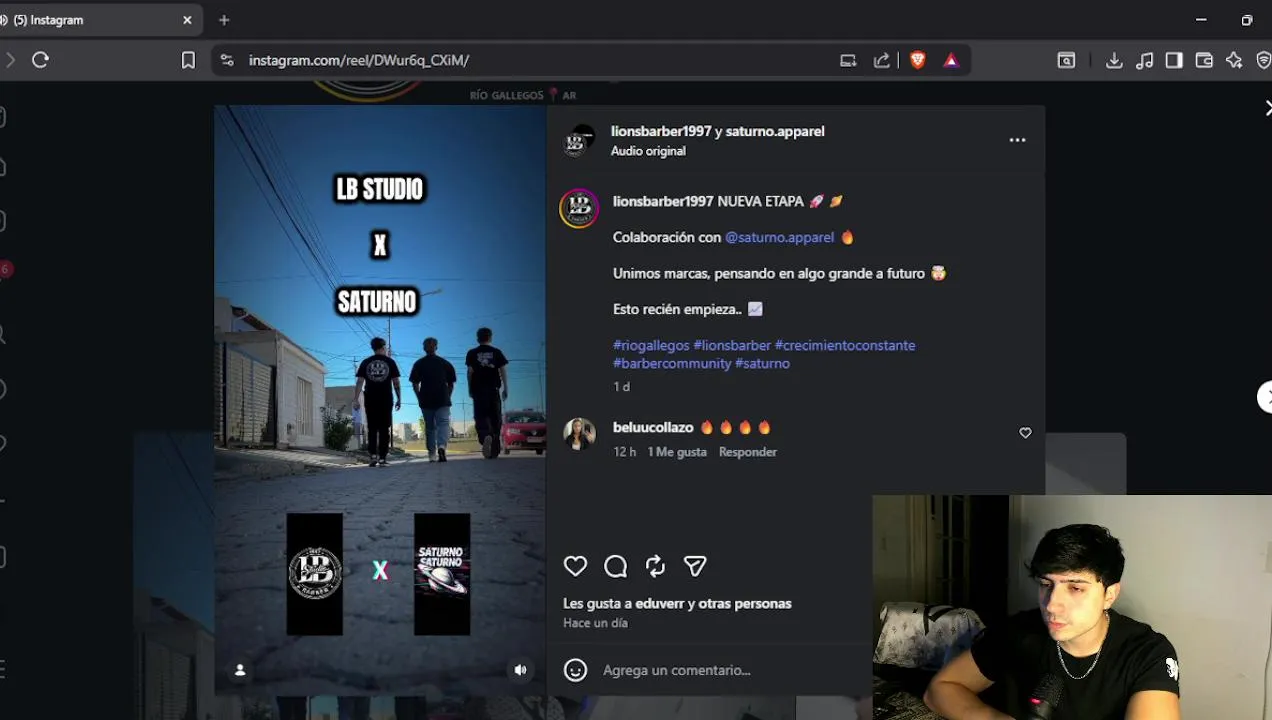Click the reel video to pause playback
The width and height of the screenshot is (1272, 720).
click(380, 400)
